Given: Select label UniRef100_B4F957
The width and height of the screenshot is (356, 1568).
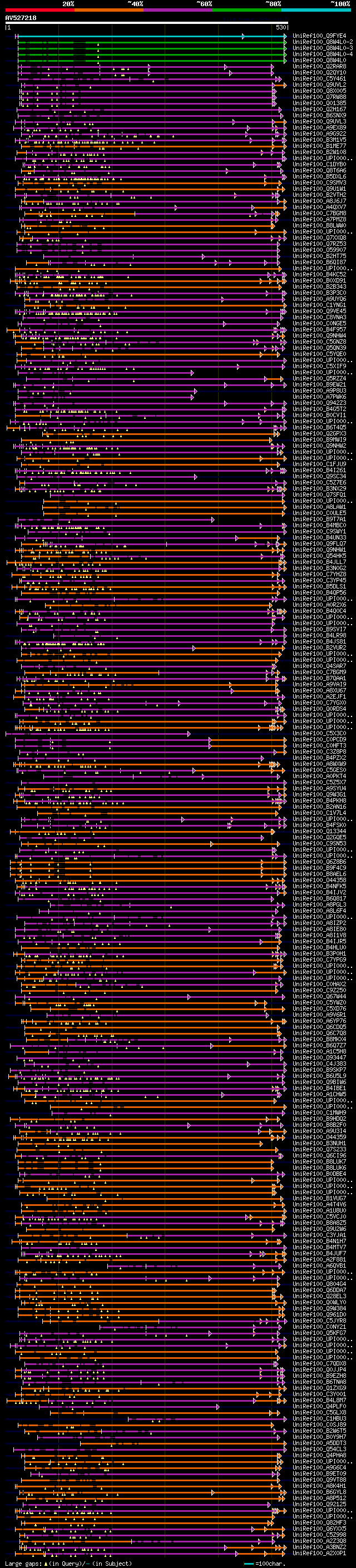Looking at the screenshot, I should click(x=319, y=330).
